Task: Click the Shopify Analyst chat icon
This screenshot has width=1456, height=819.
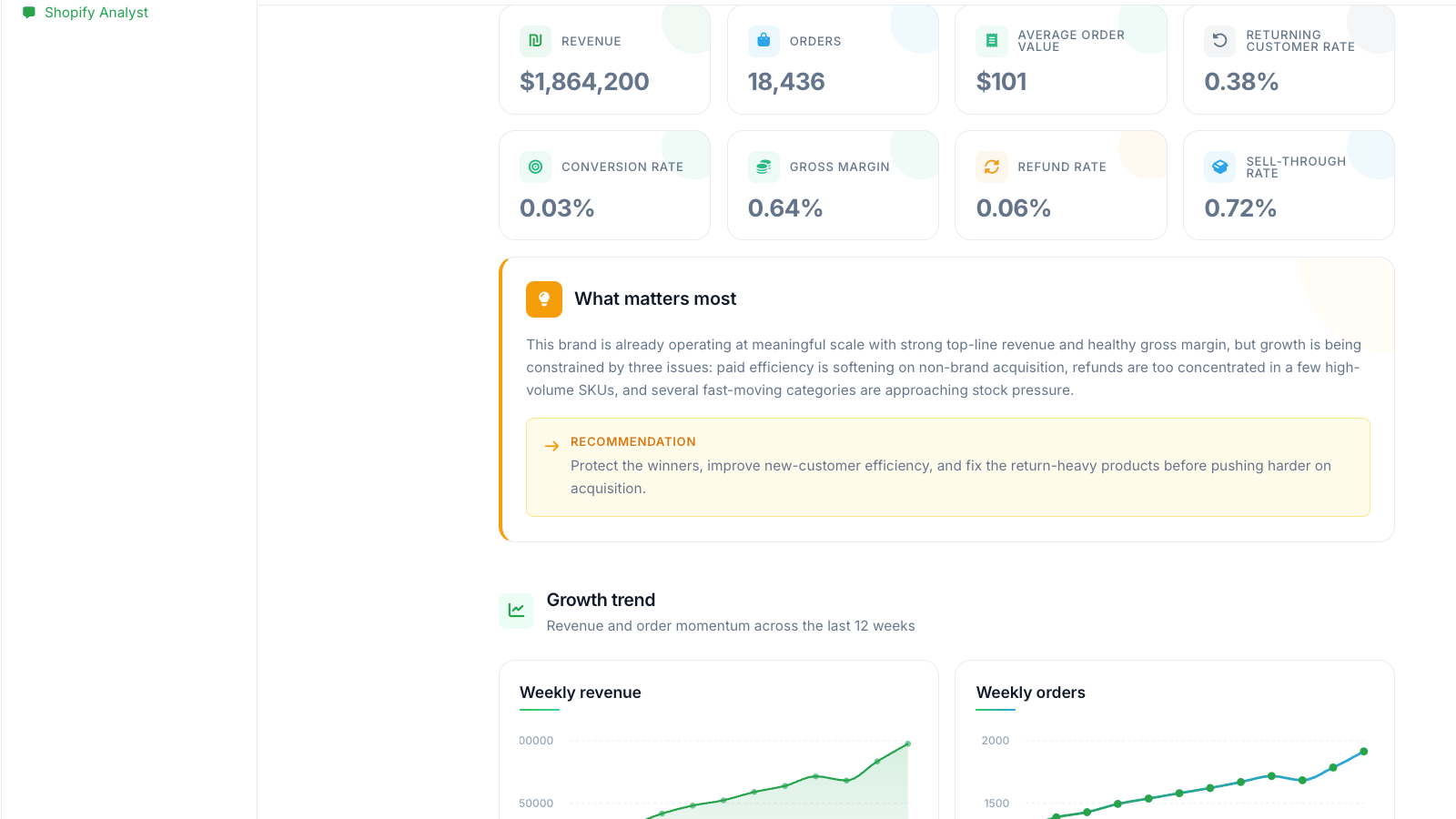Action: [29, 13]
